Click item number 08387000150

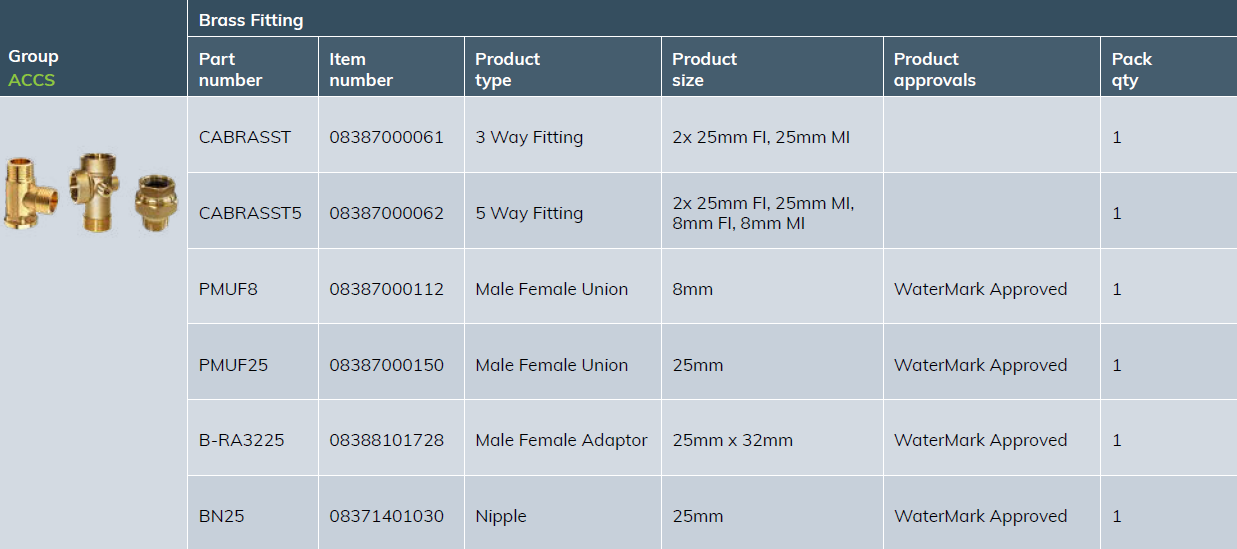[386, 365]
